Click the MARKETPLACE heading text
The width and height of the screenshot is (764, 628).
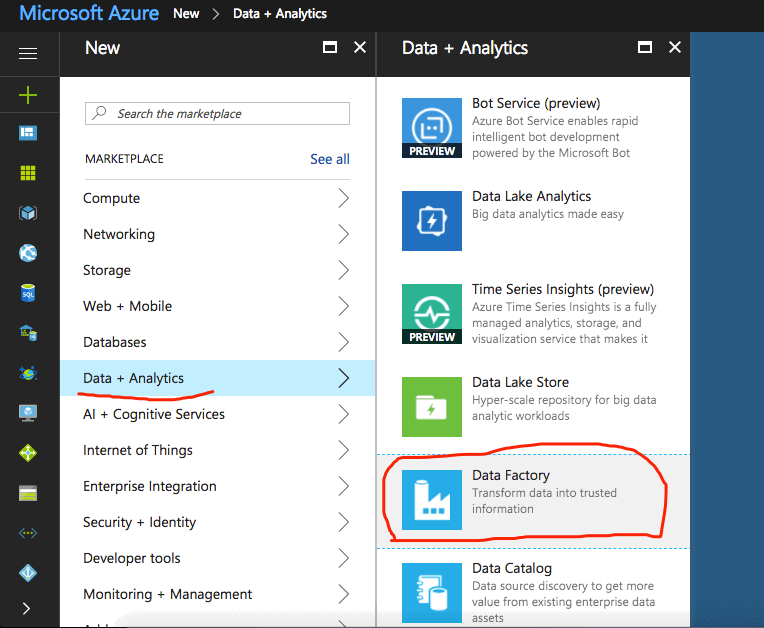coord(124,159)
